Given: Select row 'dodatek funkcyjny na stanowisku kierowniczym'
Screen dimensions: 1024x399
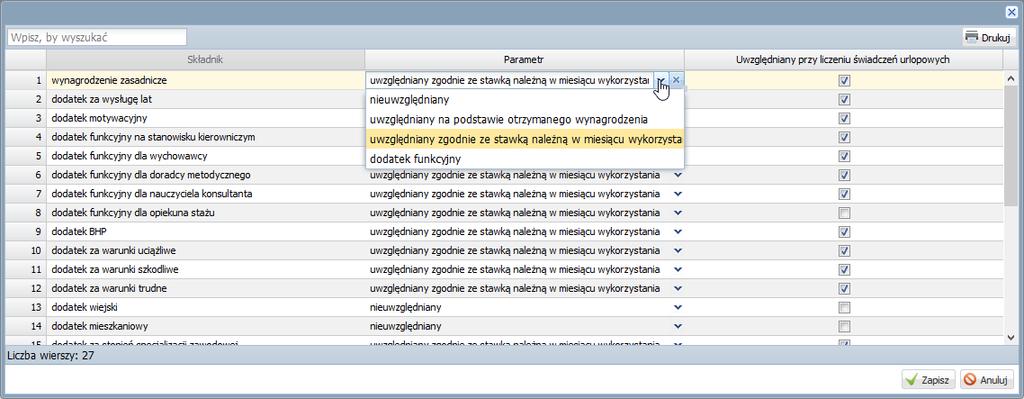Looking at the screenshot, I should tap(505, 137).
